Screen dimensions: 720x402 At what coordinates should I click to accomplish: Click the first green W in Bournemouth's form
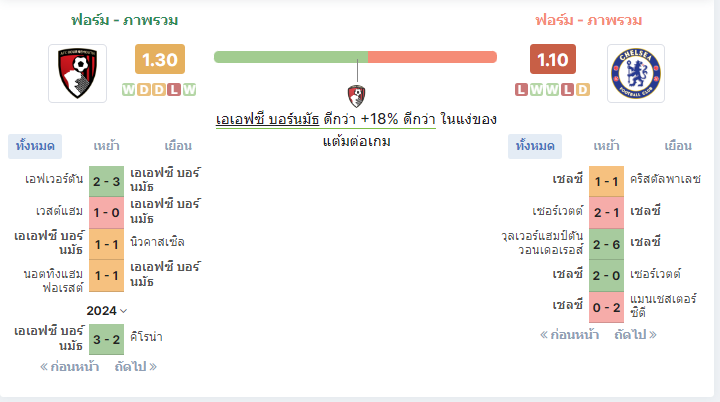129,89
